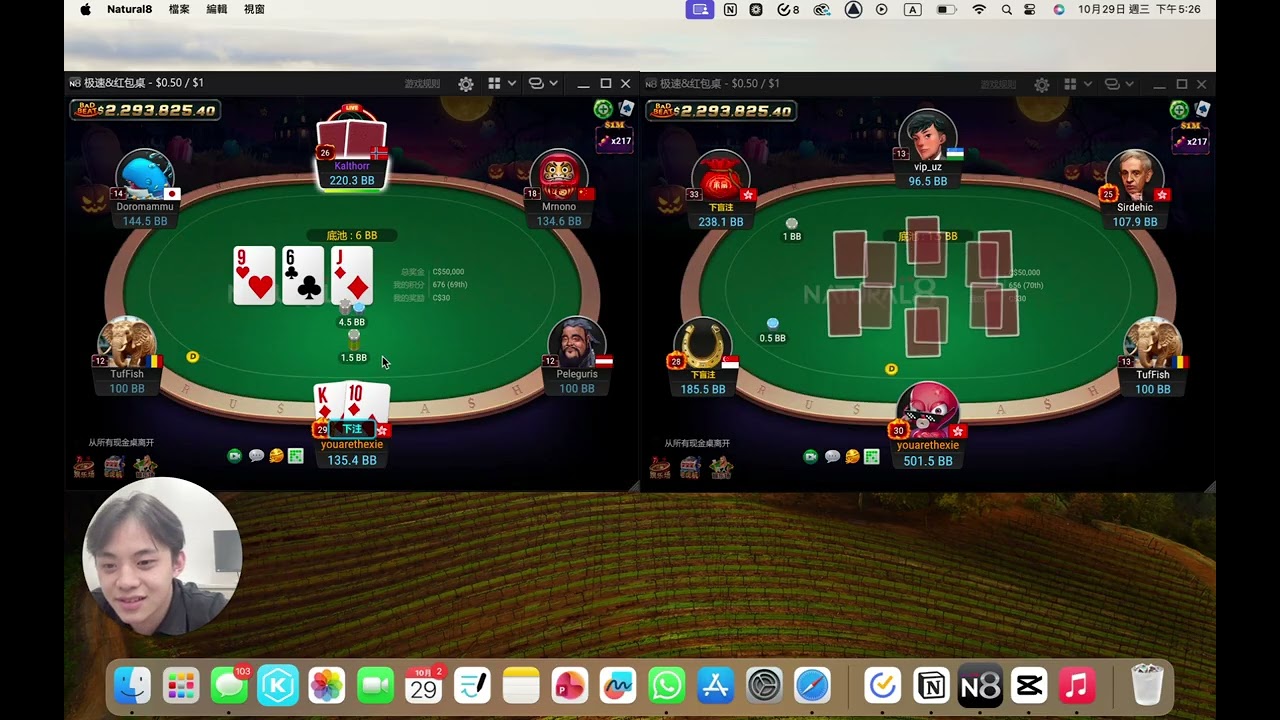Open third mini-game icon in left table
Viewport: 1280px width, 720px height.
[x=146, y=466]
